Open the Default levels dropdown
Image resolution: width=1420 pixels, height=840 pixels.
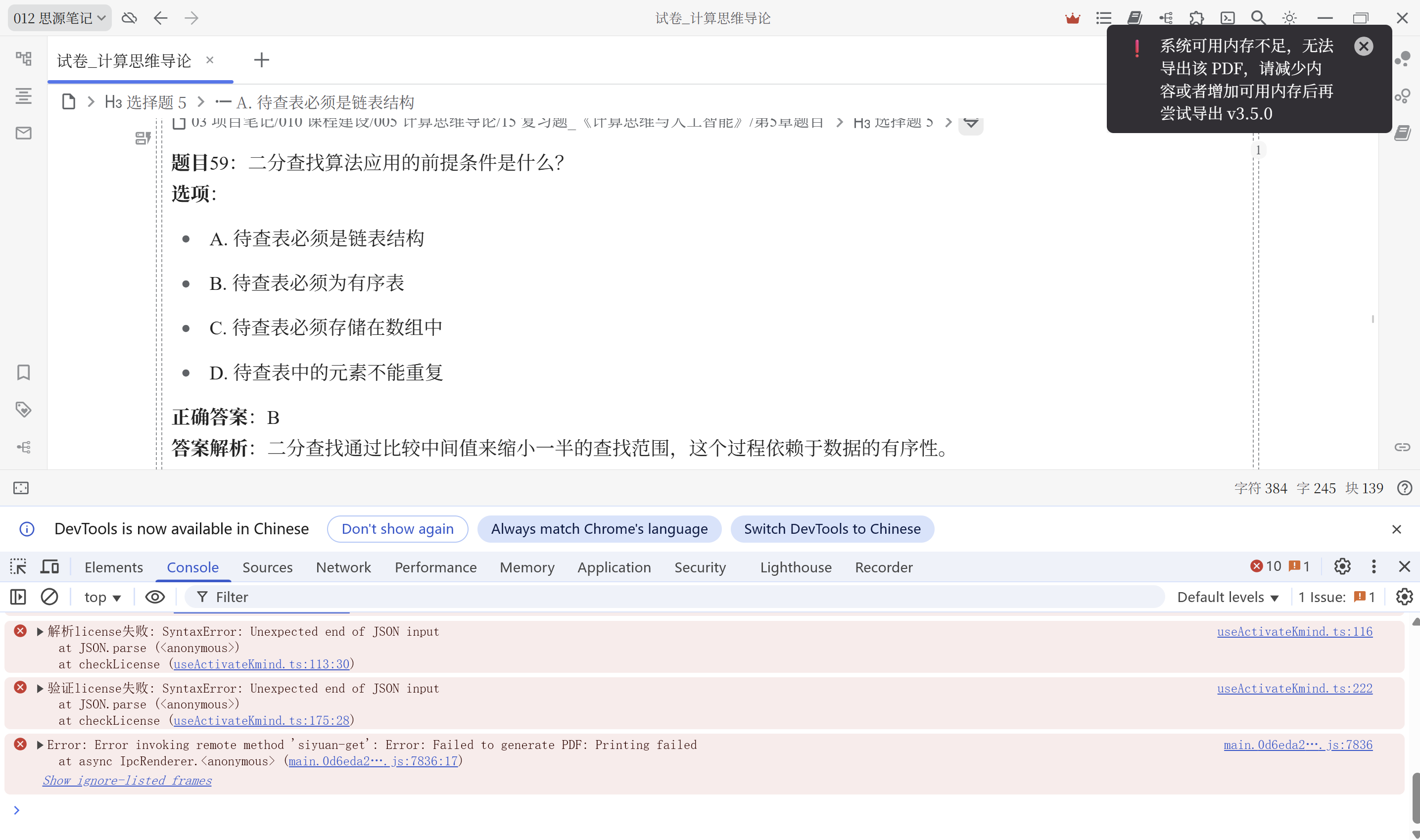tap(1228, 597)
